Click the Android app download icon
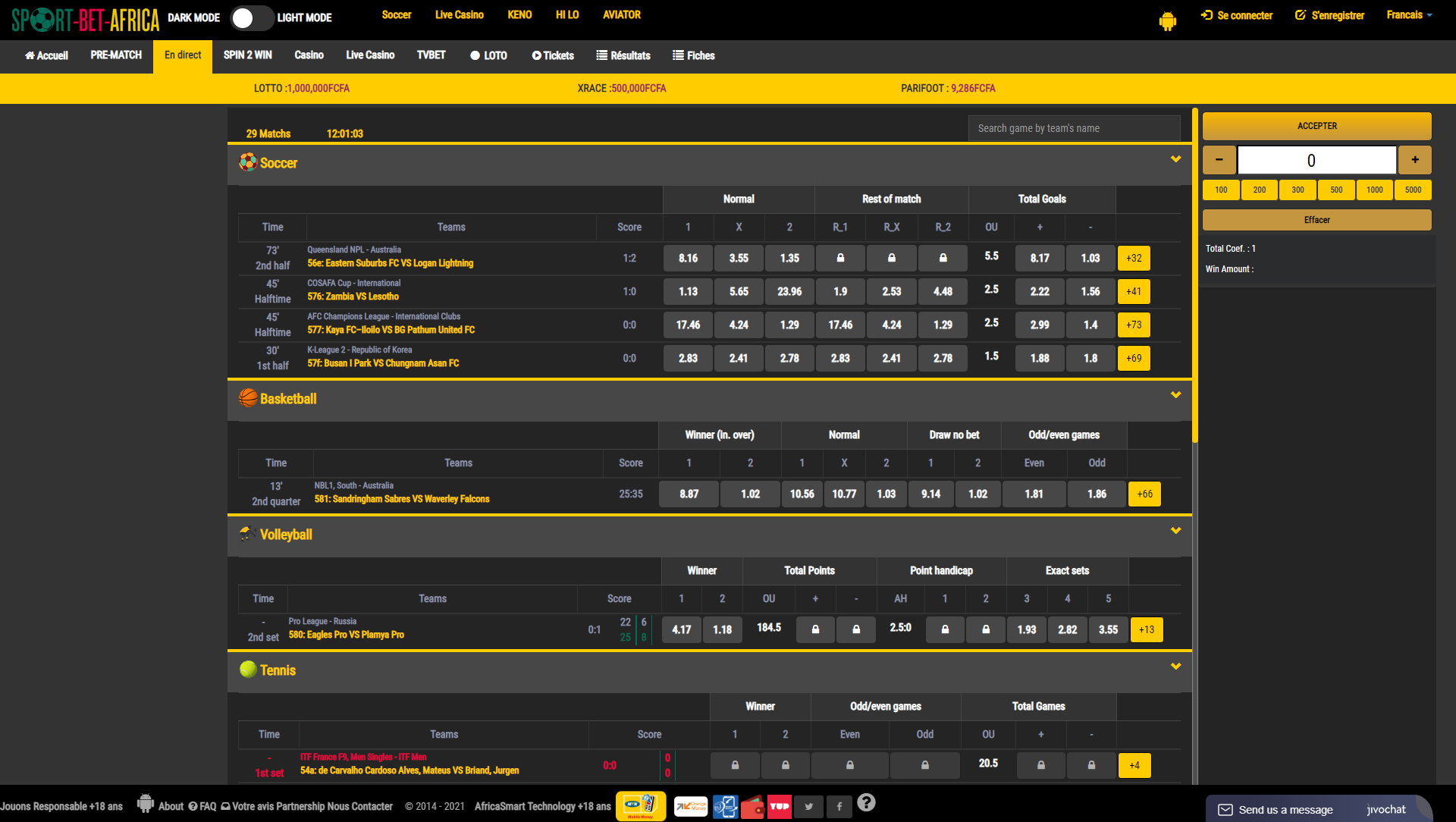 pyautogui.click(x=1167, y=20)
